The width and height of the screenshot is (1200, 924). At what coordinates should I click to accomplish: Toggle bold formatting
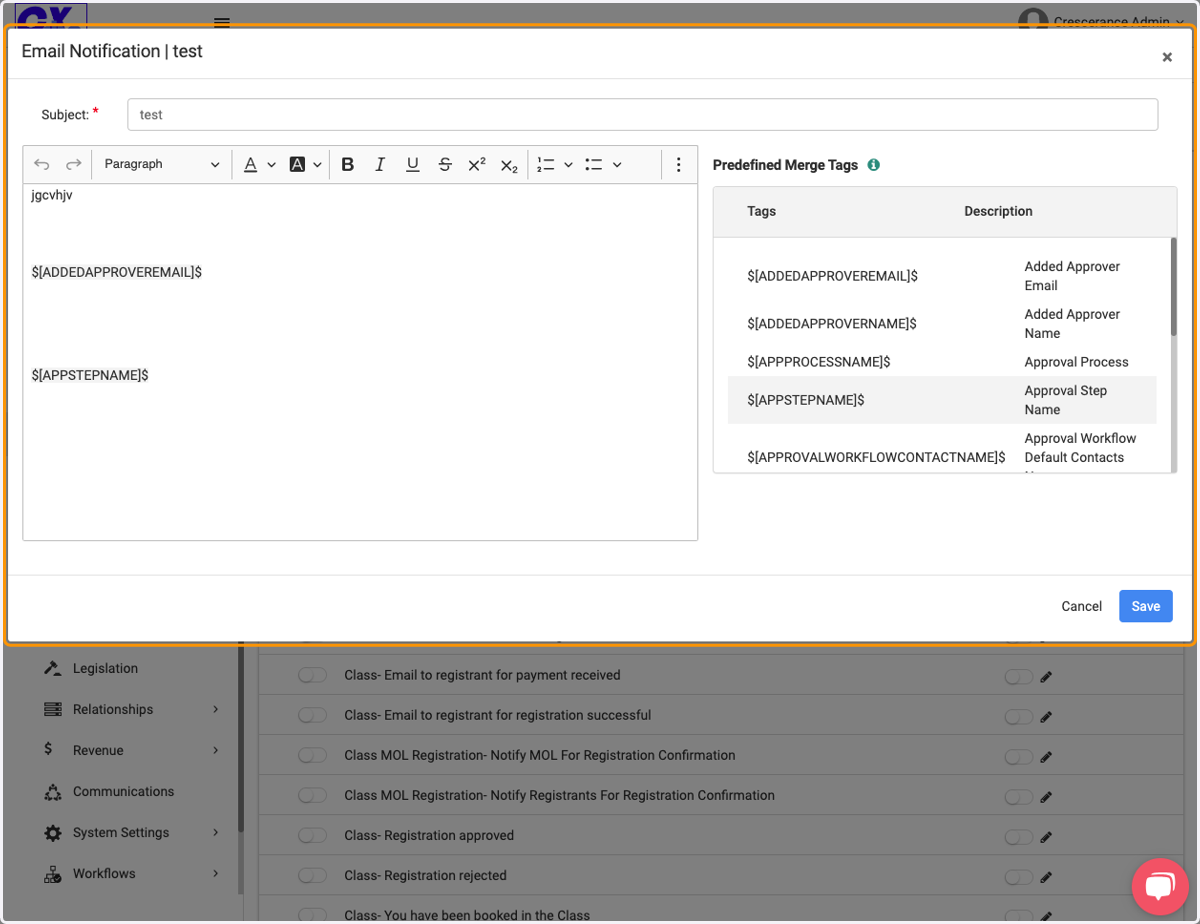[347, 164]
